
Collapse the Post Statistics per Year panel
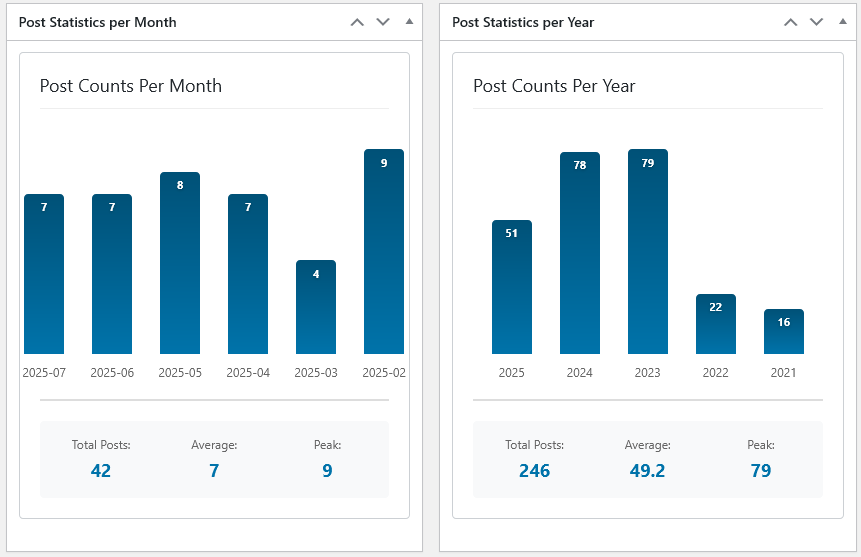[x=843, y=22]
